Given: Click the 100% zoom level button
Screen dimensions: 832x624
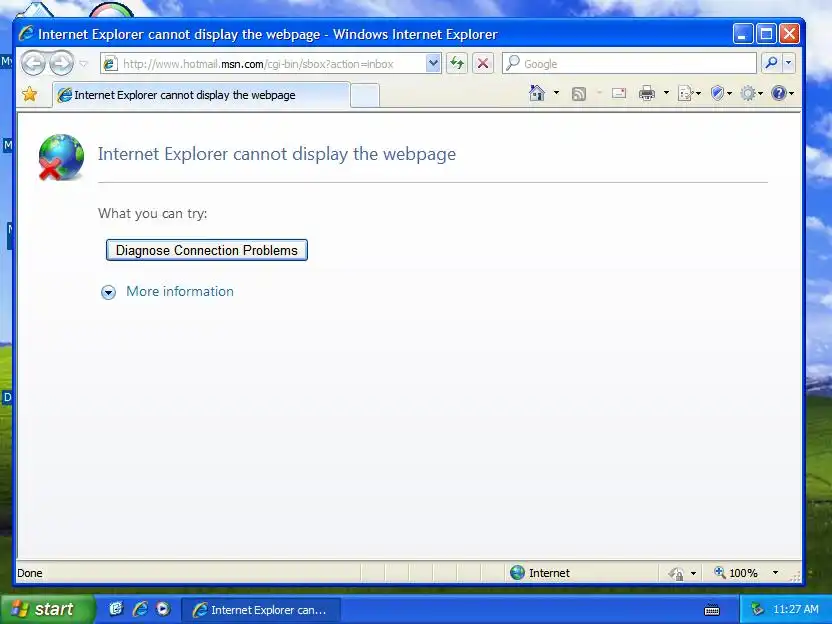Looking at the screenshot, I should coord(736,573).
